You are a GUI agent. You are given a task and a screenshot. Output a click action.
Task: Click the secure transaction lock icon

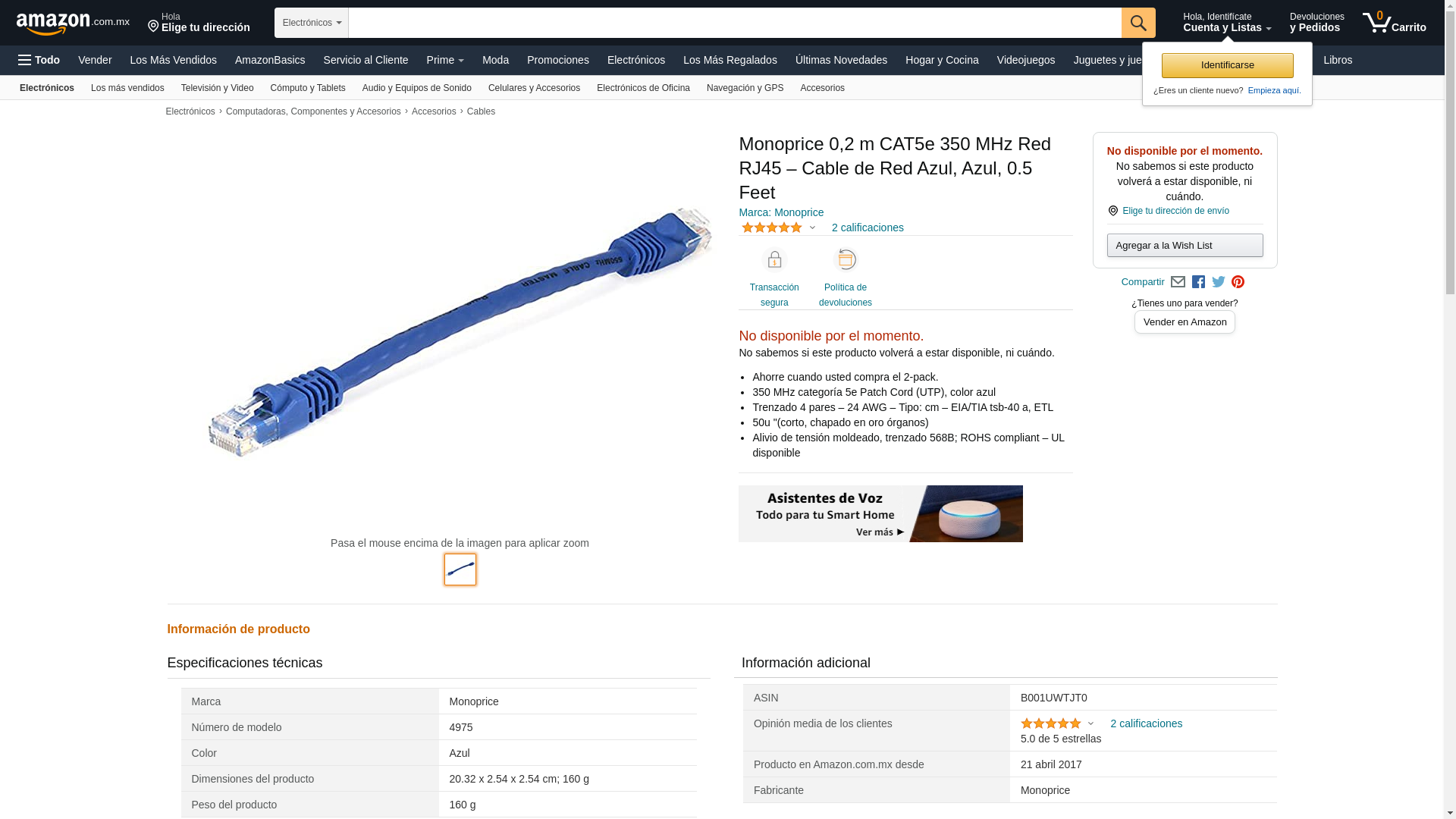tap(774, 260)
